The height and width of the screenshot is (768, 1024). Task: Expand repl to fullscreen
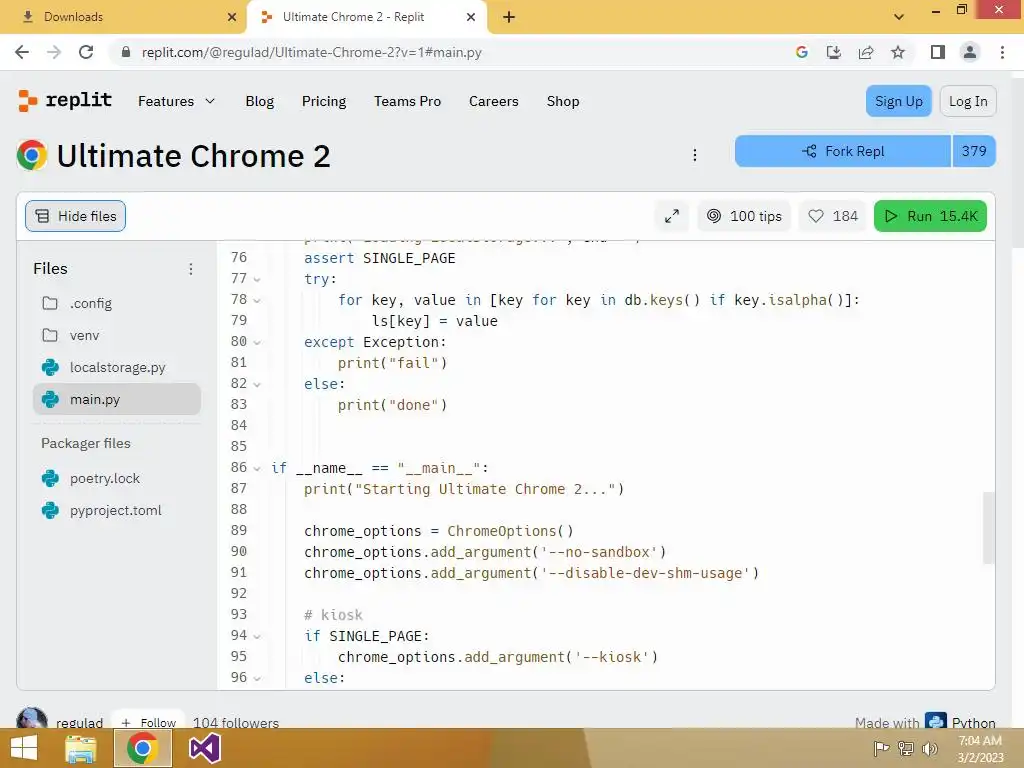(x=672, y=216)
